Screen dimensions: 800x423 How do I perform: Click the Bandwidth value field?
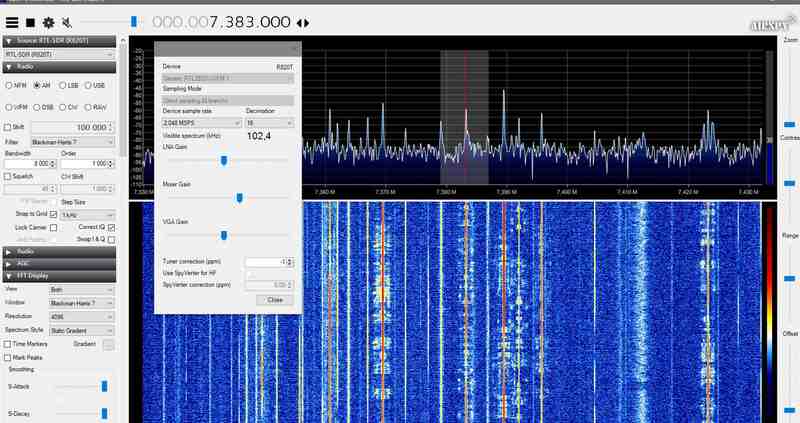(30, 163)
